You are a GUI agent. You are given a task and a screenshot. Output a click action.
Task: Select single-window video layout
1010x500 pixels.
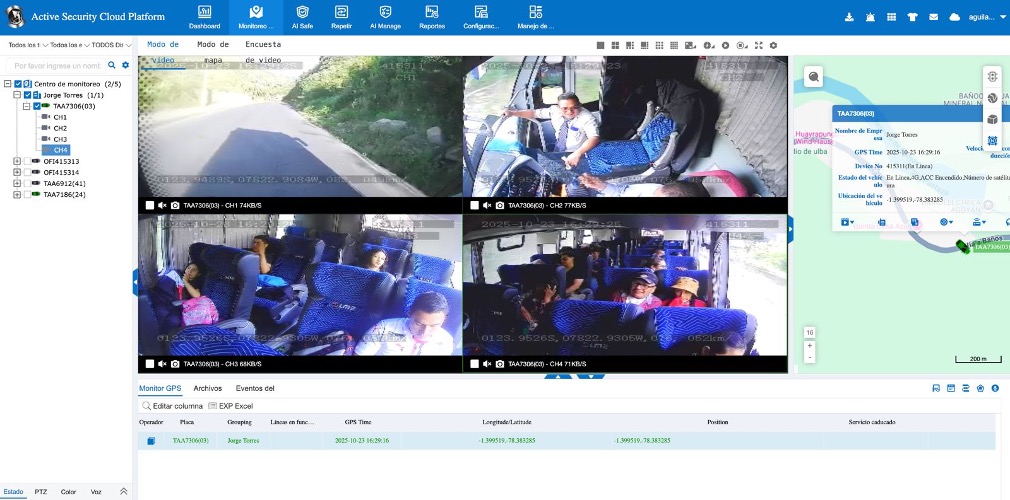tap(600, 46)
